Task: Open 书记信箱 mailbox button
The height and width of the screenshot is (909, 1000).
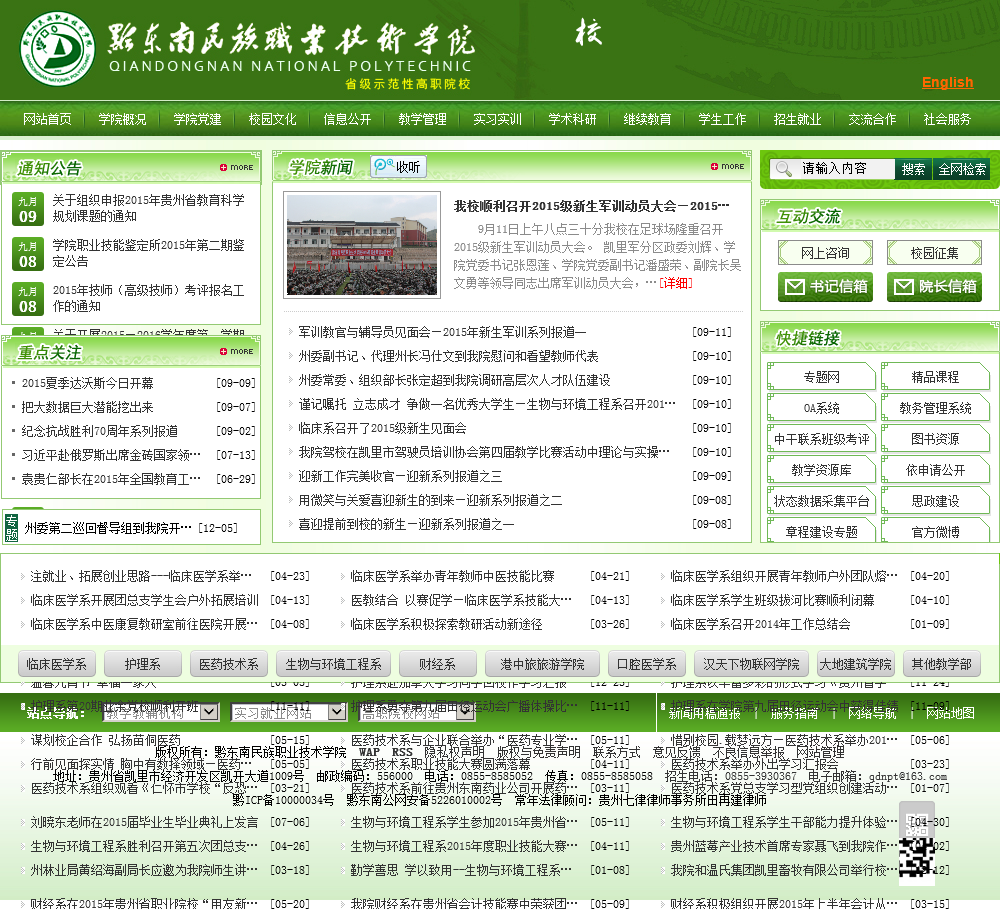Action: point(825,287)
